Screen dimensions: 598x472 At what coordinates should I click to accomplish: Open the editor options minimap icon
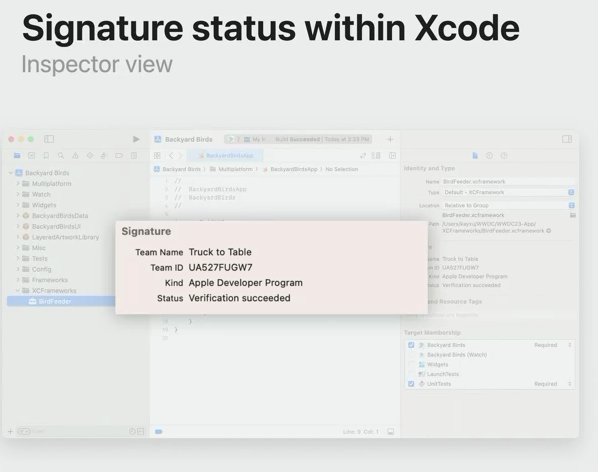click(x=376, y=156)
